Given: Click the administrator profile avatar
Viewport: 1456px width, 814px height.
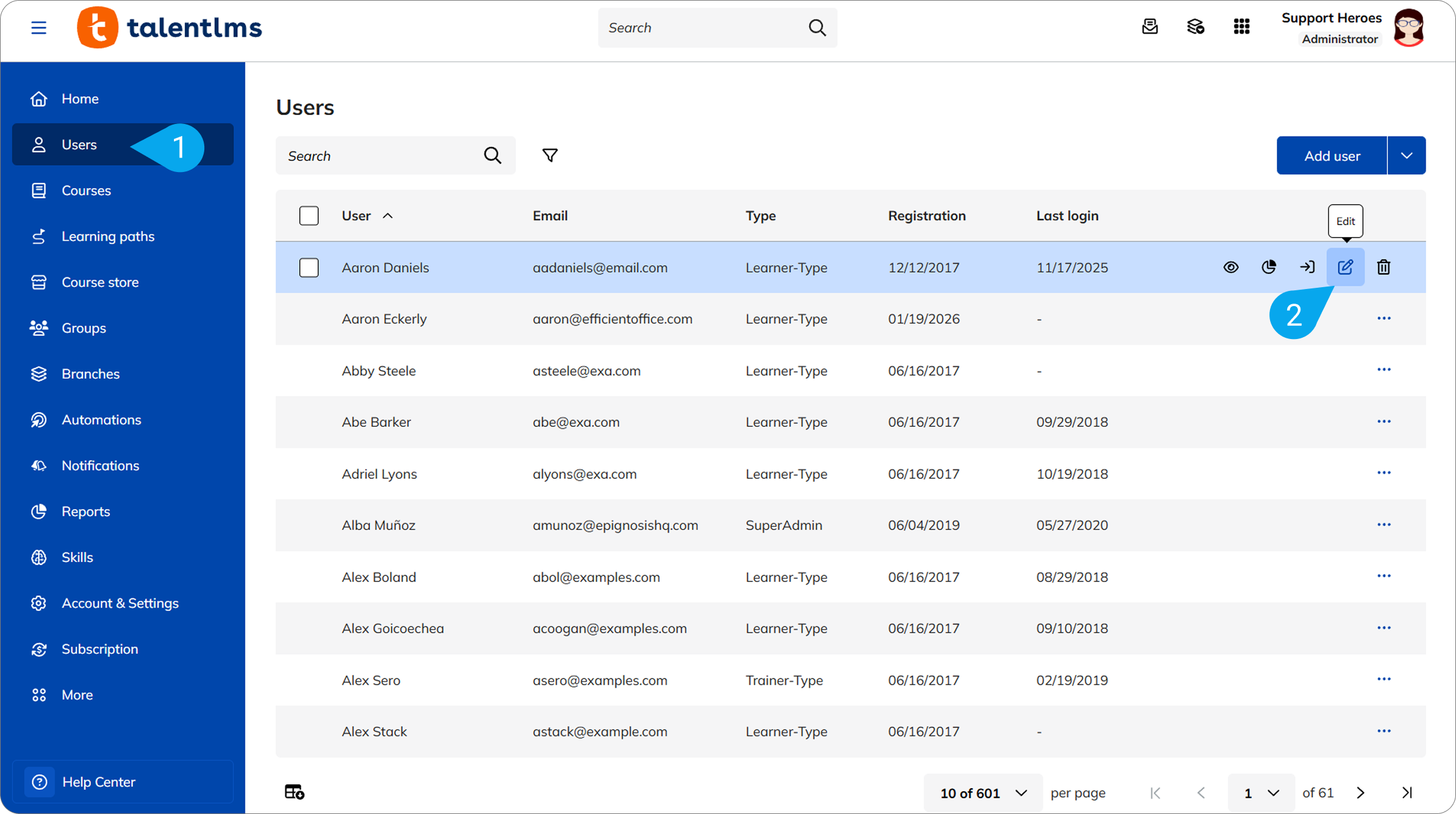Looking at the screenshot, I should point(1409,28).
